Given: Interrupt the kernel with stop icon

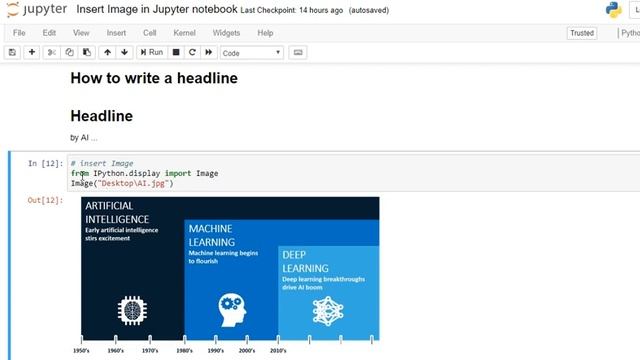Looking at the screenshot, I should [x=176, y=52].
